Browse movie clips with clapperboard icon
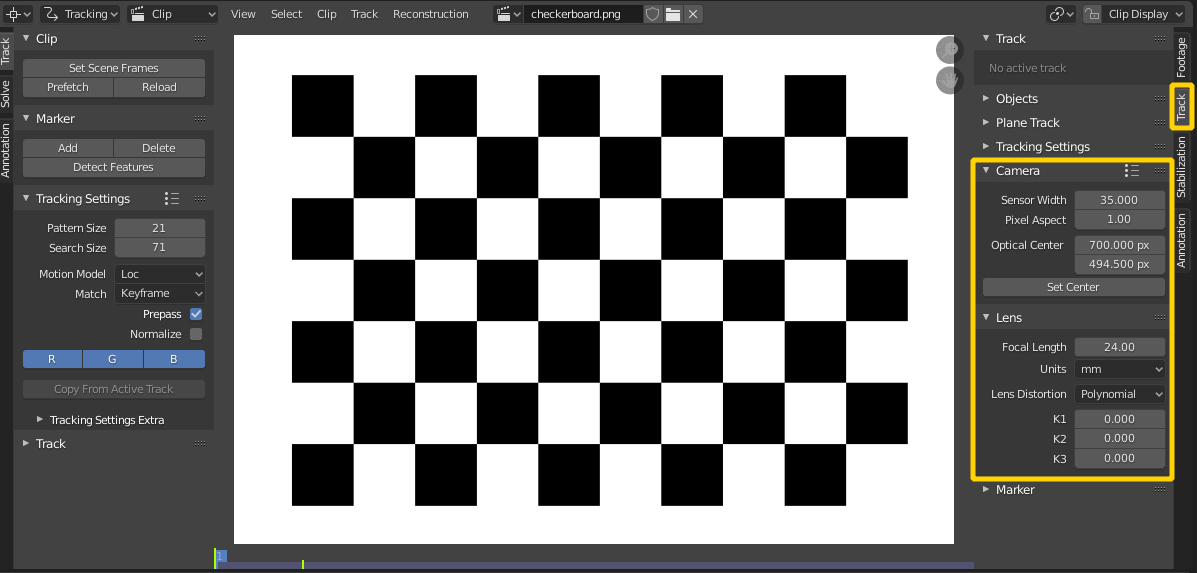Viewport: 1197px width, 573px height. coord(508,14)
